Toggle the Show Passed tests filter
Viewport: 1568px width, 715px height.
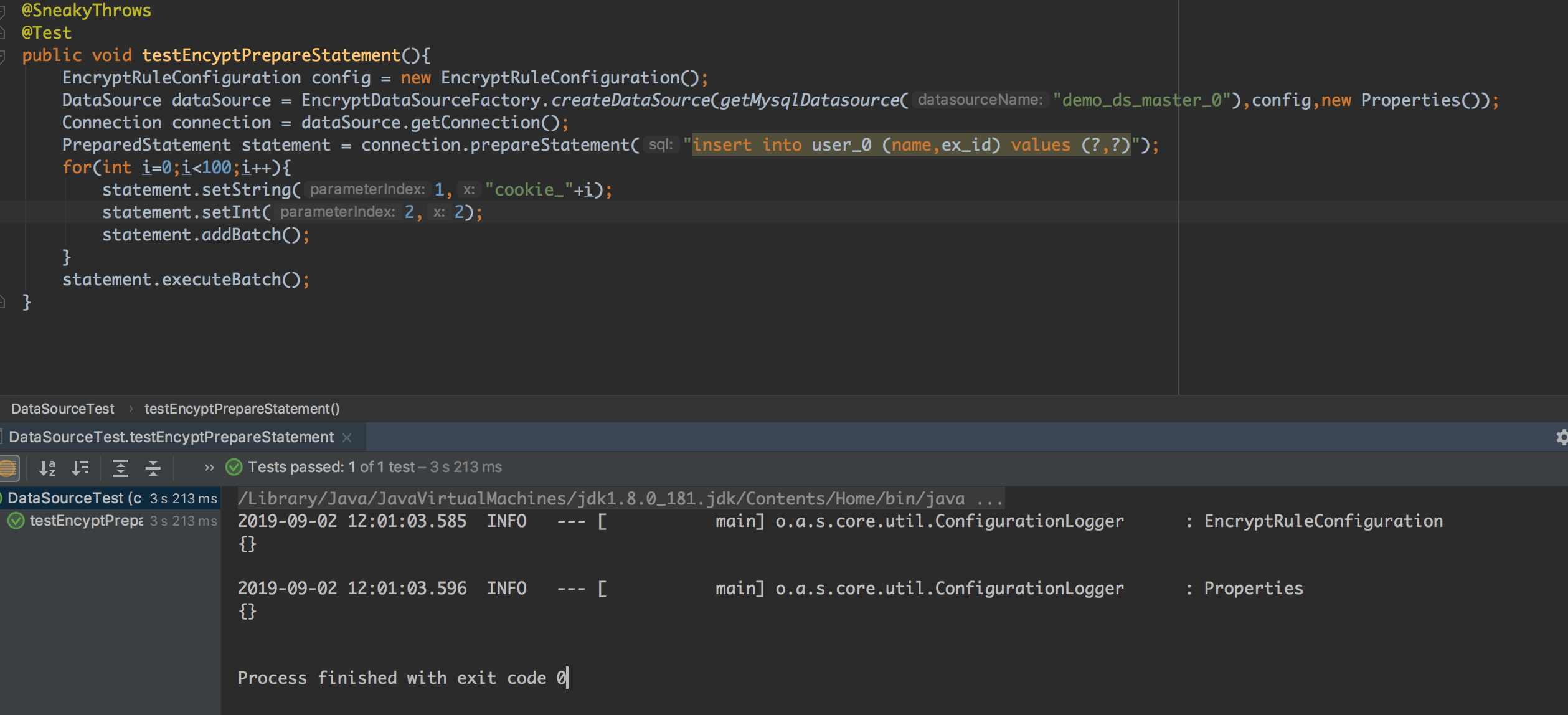[9, 467]
